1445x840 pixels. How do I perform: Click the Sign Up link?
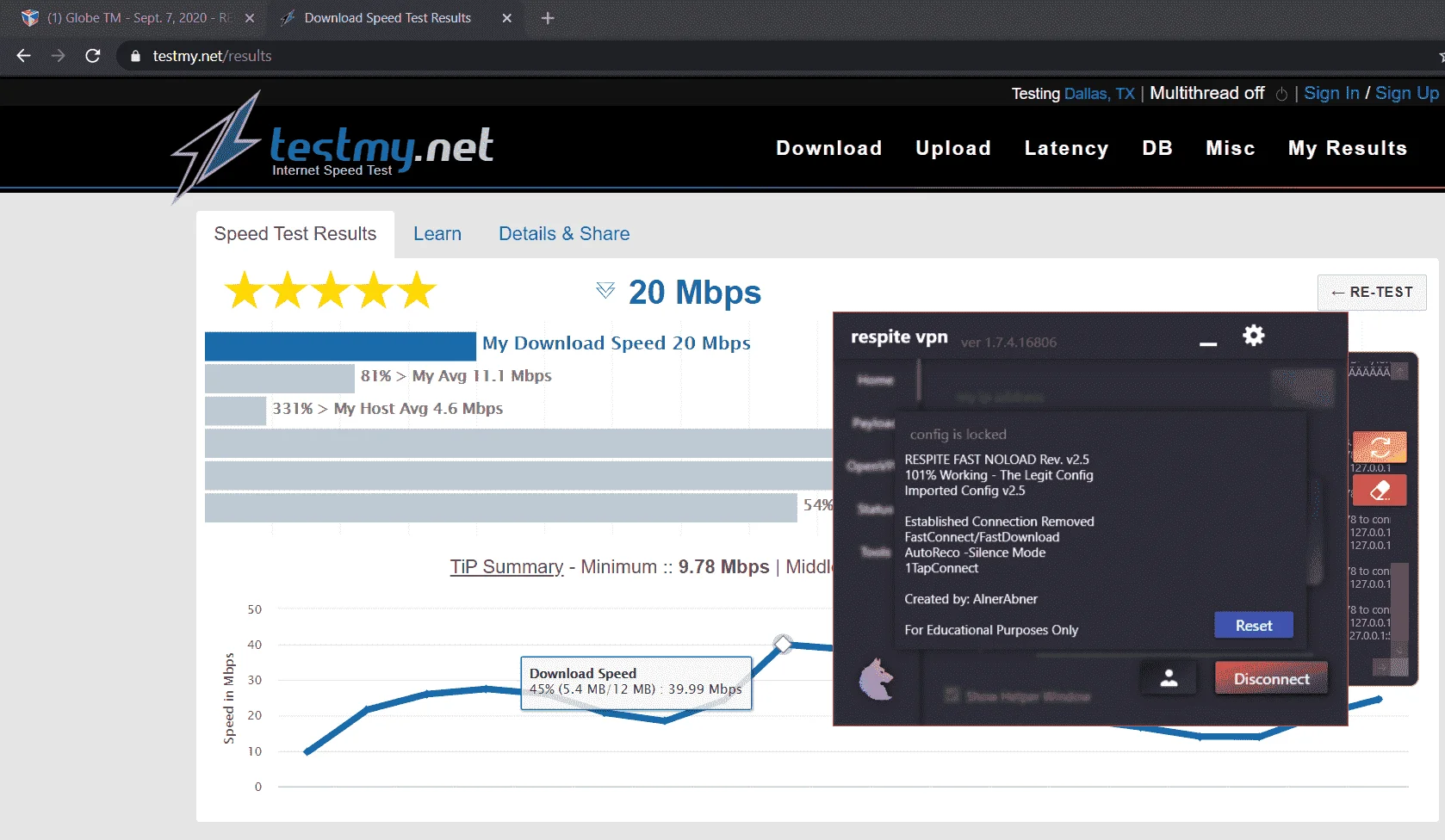[x=1407, y=93]
